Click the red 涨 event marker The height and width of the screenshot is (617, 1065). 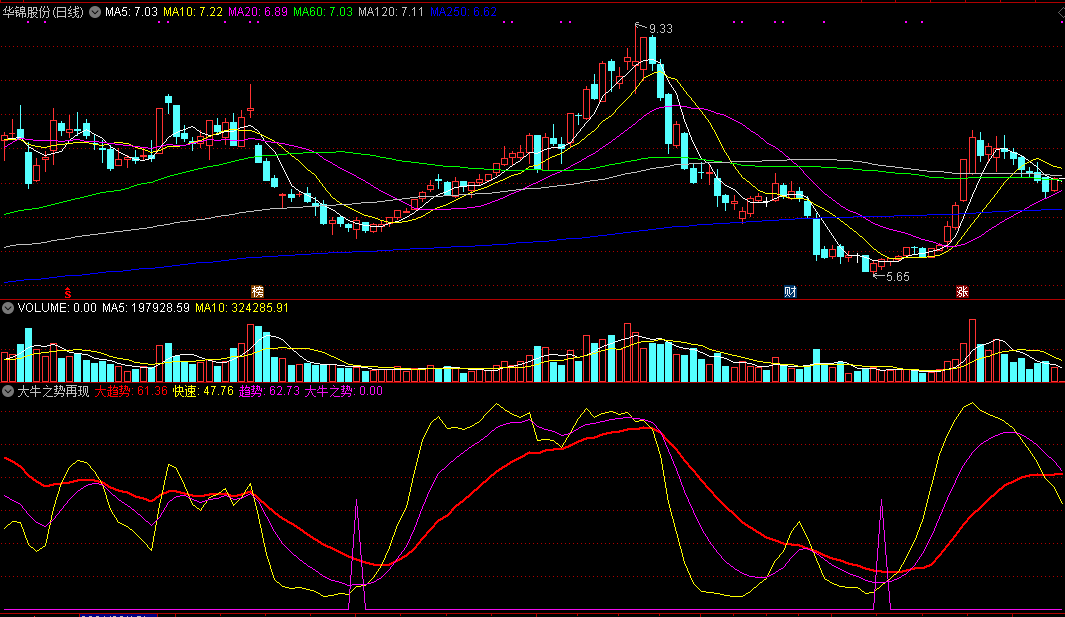(962, 292)
